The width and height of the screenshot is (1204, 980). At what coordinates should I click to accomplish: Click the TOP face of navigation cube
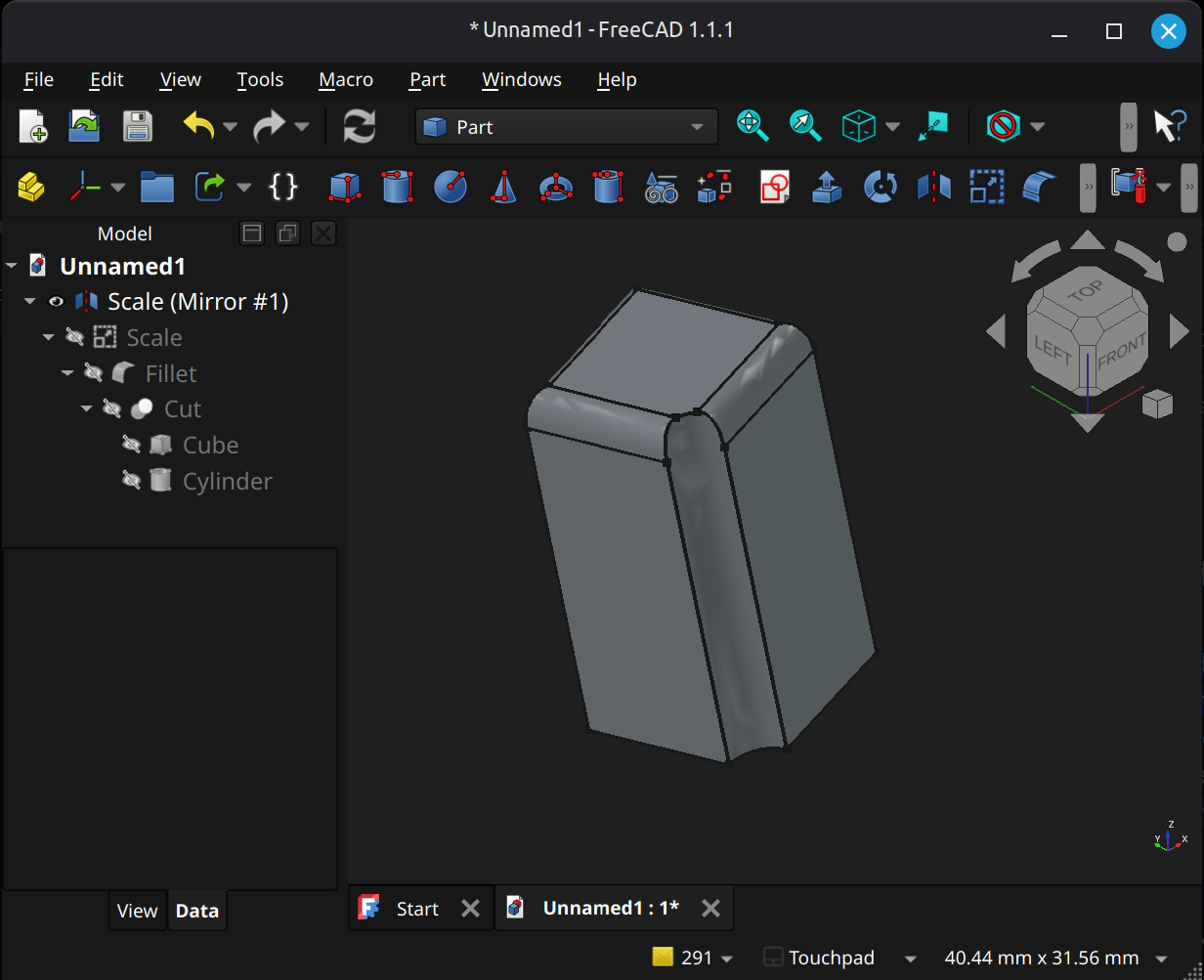click(x=1086, y=292)
